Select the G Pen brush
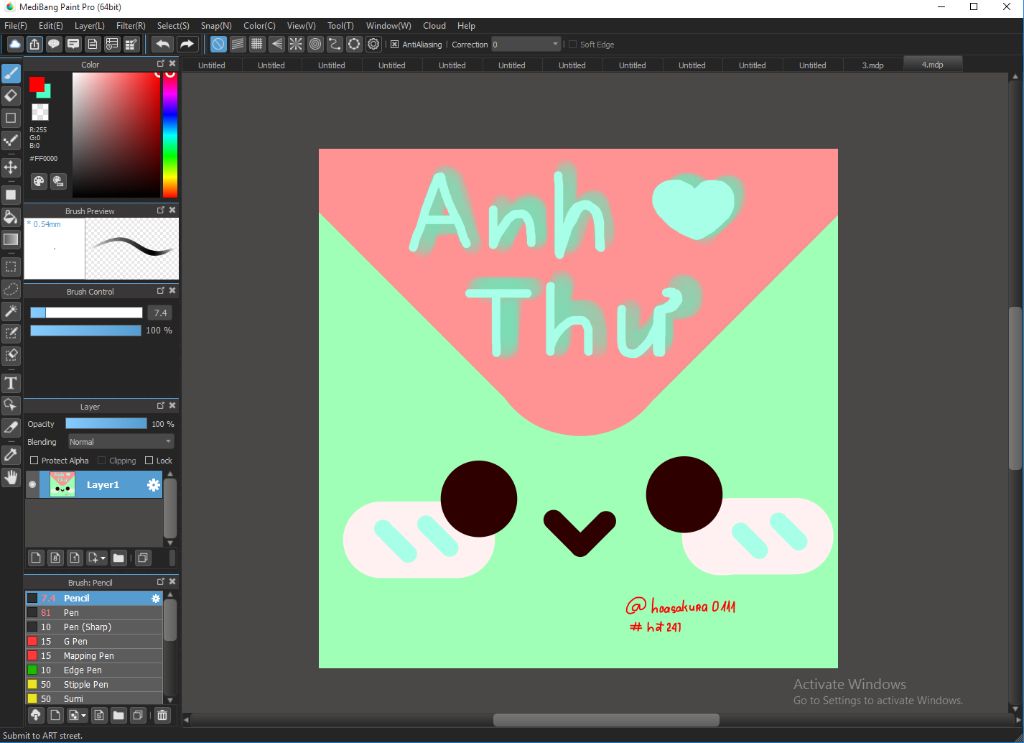 point(94,641)
